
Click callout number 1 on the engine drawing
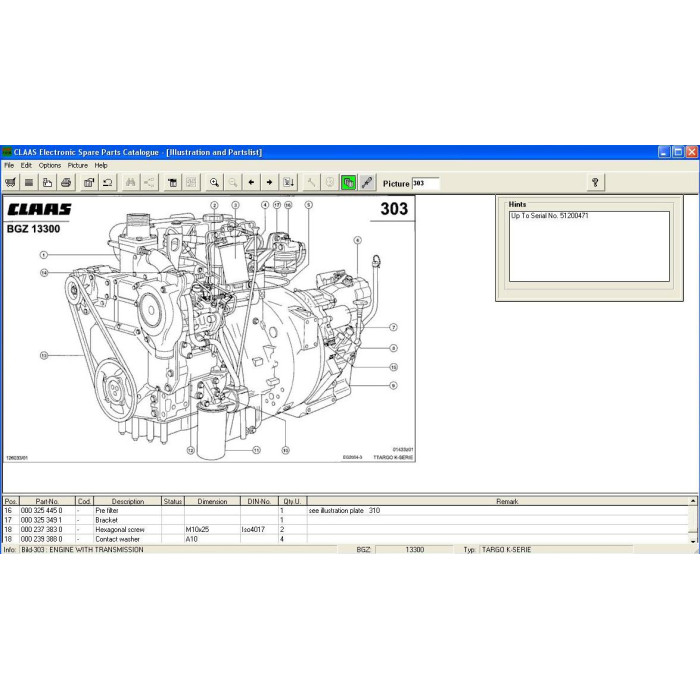coord(44,255)
